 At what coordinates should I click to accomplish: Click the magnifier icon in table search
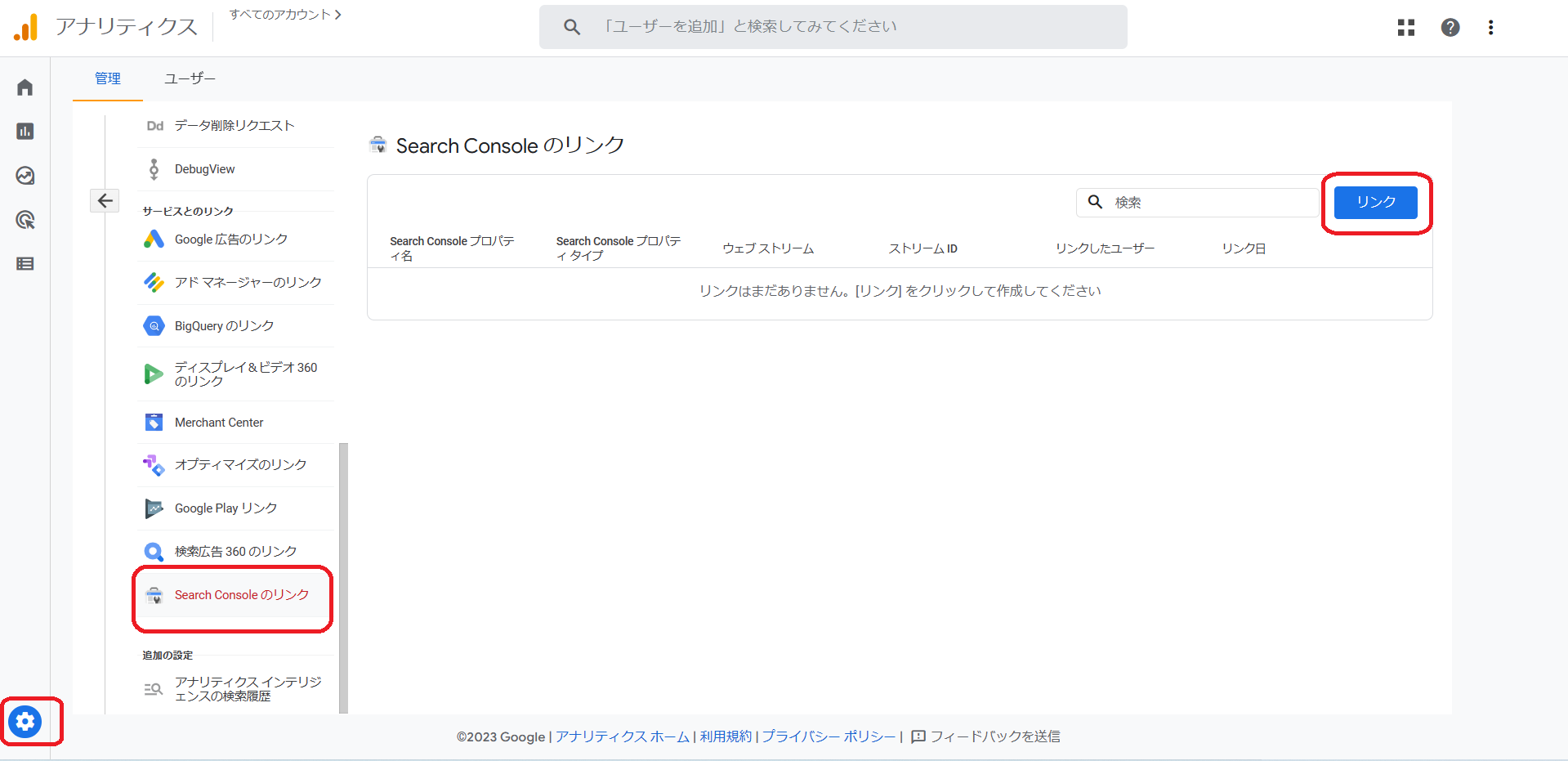pyautogui.click(x=1096, y=202)
